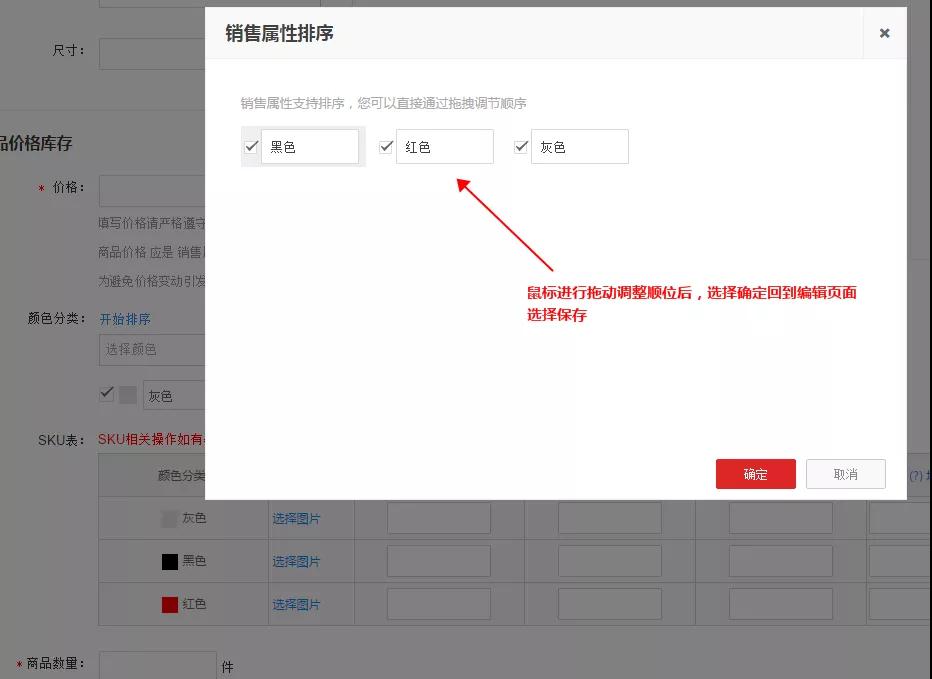Click the 确定 button to confirm sorting
Viewport: 932px width, 679px height.
tap(755, 474)
